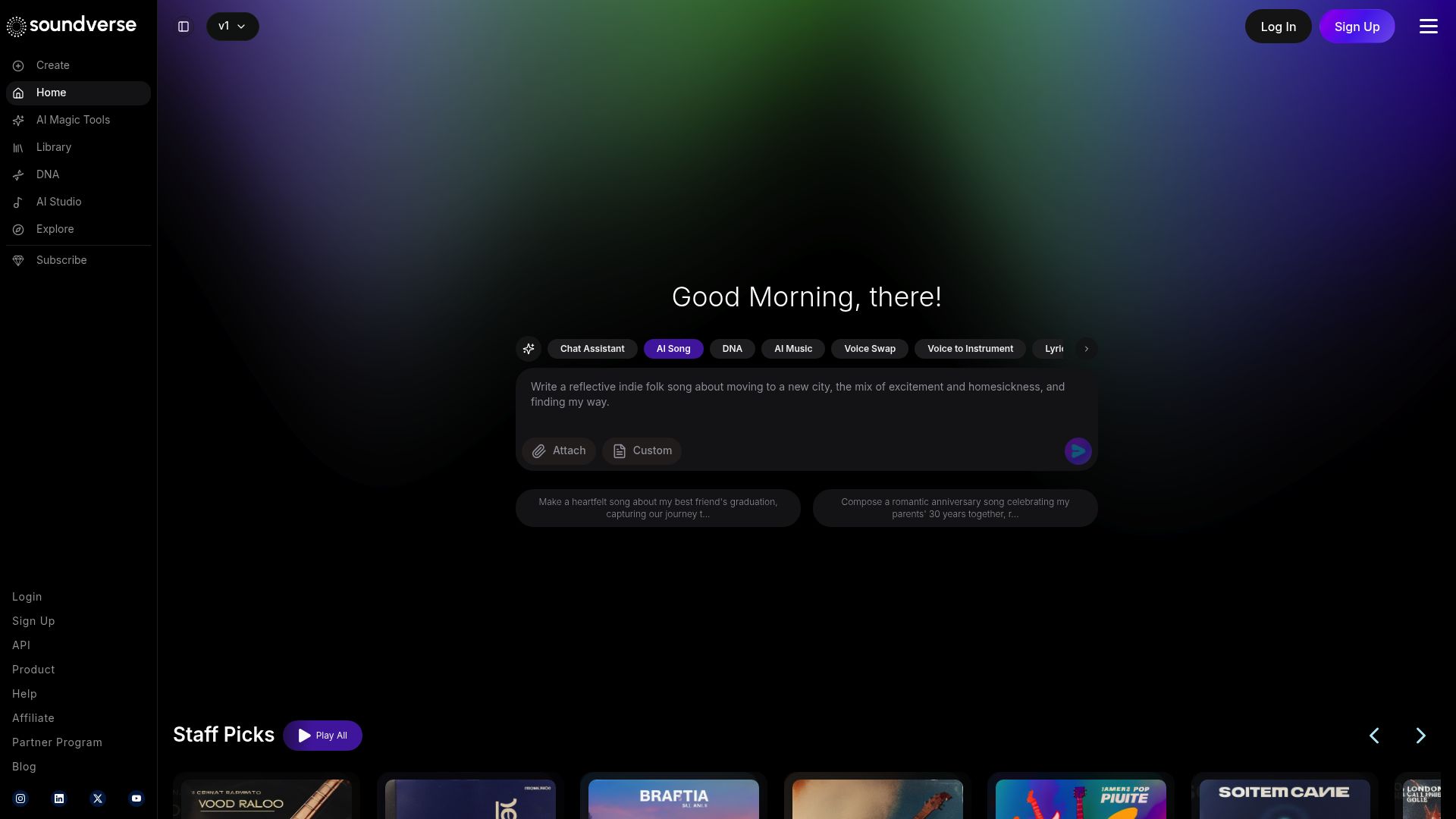Open AI Magic Tools in the sidebar
Image resolution: width=1456 pixels, height=819 pixels.
click(78, 120)
